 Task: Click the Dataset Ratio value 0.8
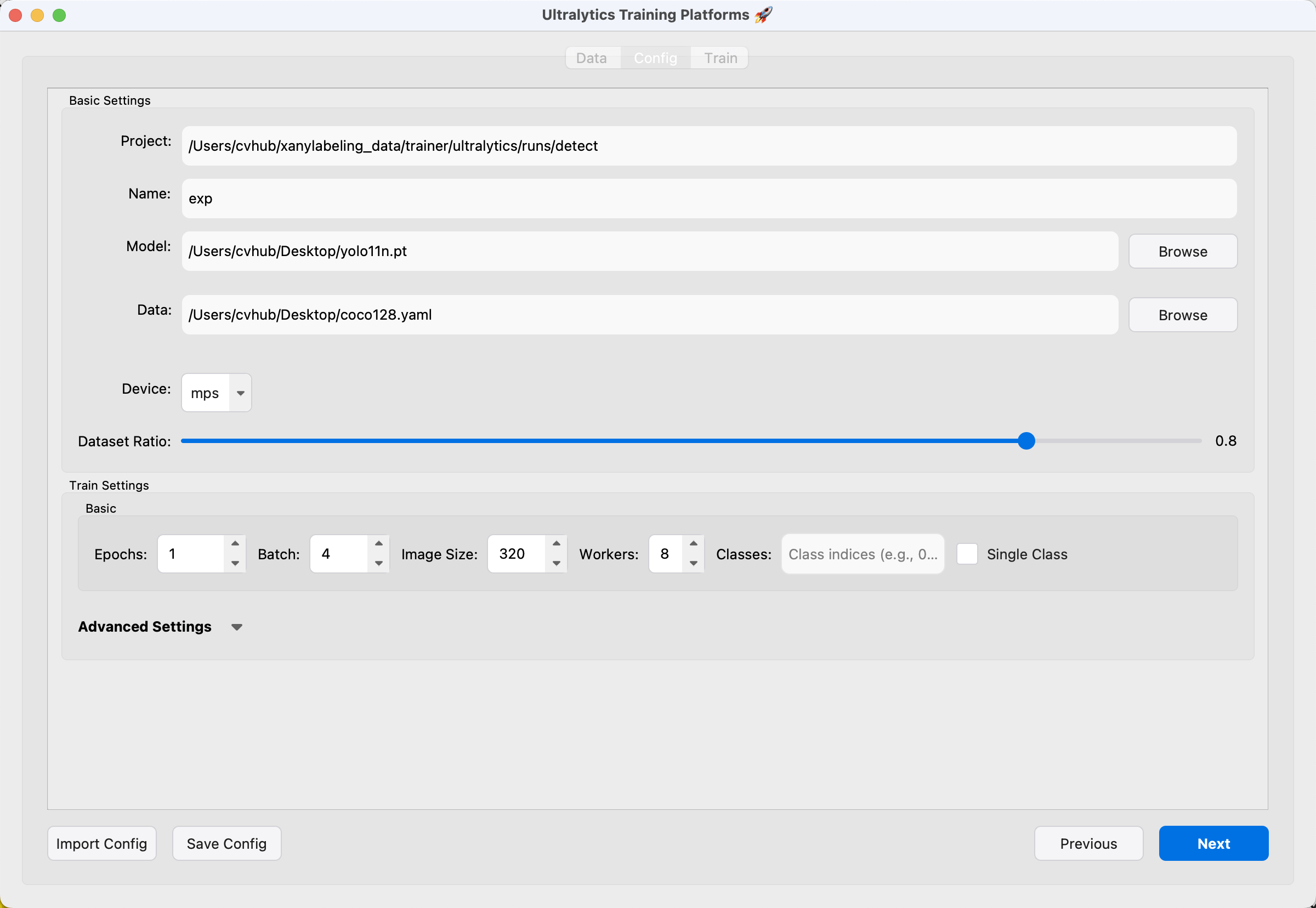[1226, 441]
